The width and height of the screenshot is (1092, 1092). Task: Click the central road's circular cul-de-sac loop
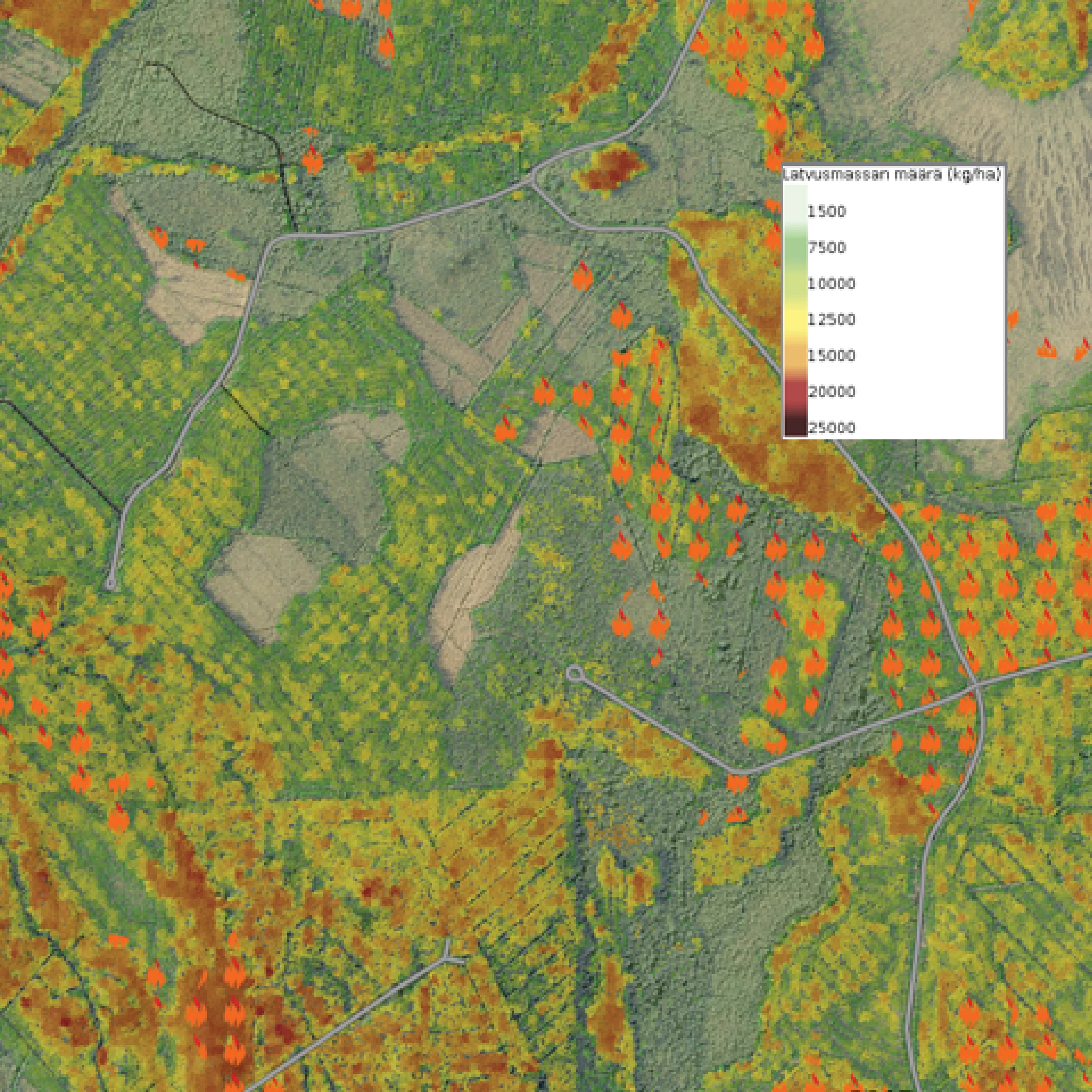574,672
